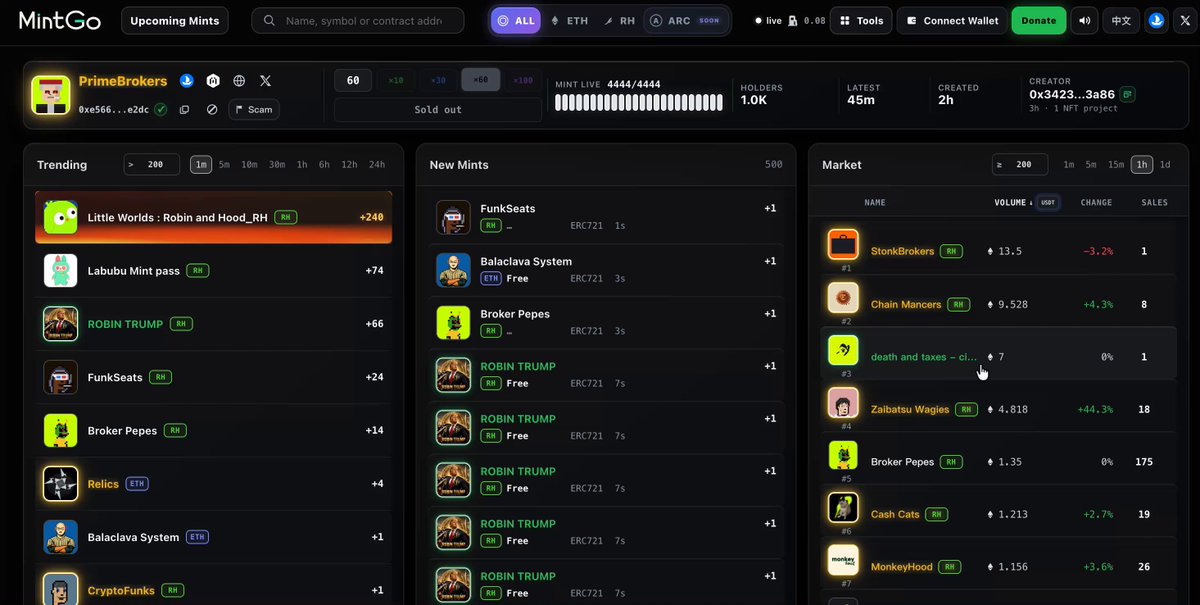The width and height of the screenshot is (1200, 605).
Task: Open the OpenSea icon in the top bar
Action: click(x=1156, y=20)
